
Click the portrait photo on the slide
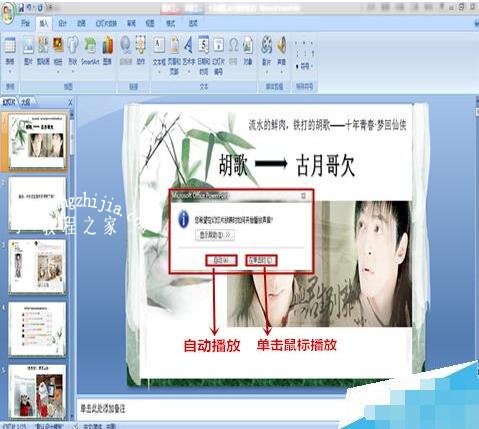(319, 263)
